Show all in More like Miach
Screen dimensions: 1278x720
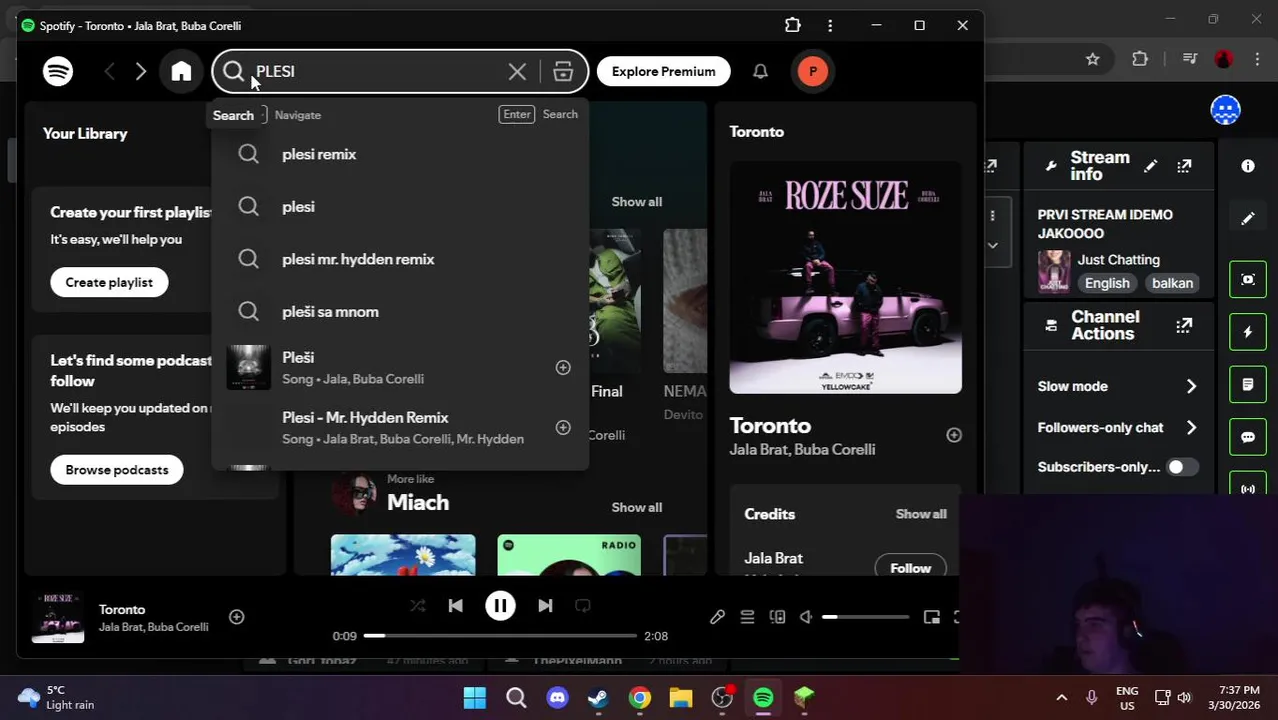tap(636, 507)
